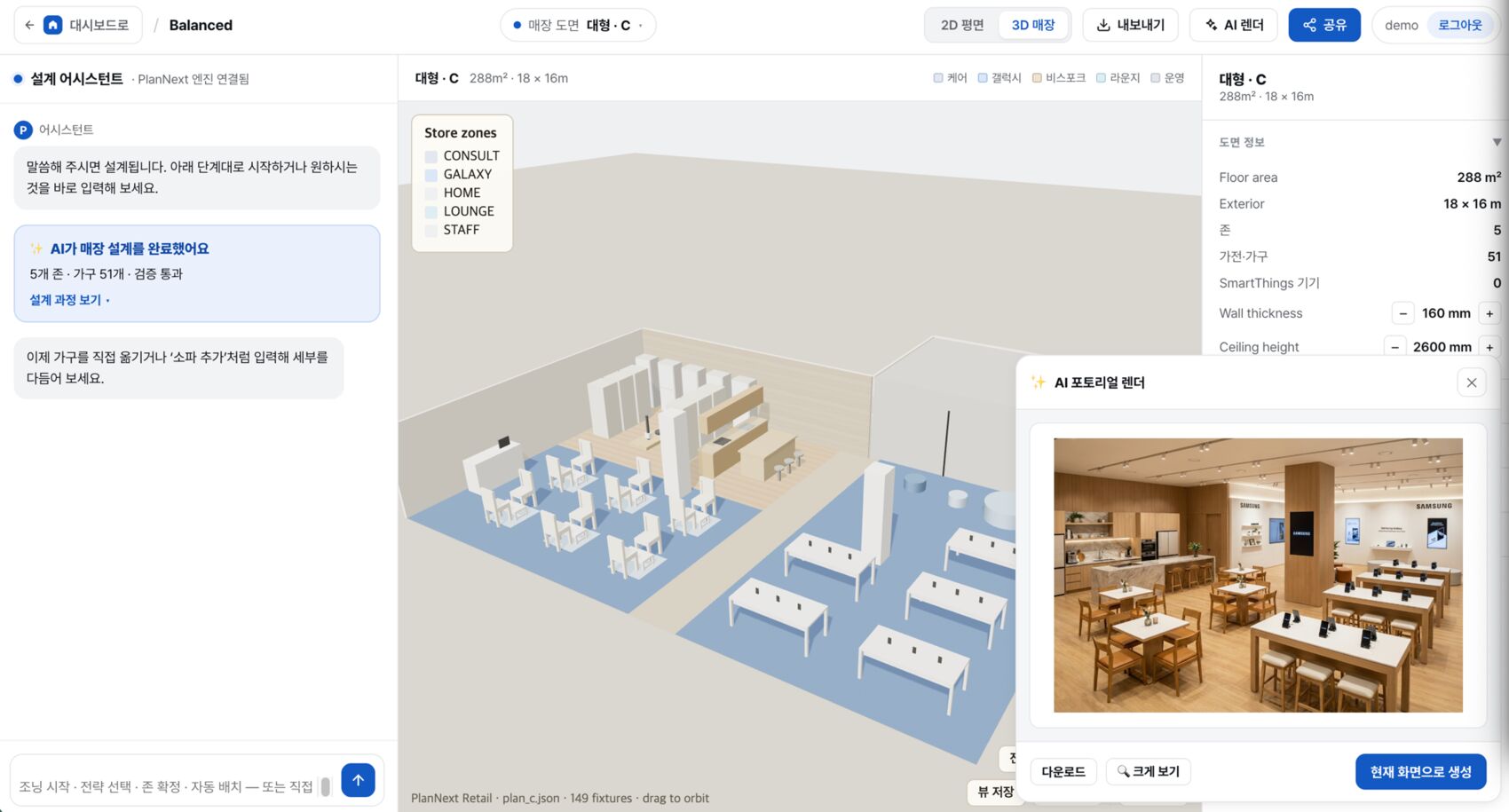Toggle the 케어 zone legend checkbox
Image resolution: width=1509 pixels, height=812 pixels.
[938, 78]
